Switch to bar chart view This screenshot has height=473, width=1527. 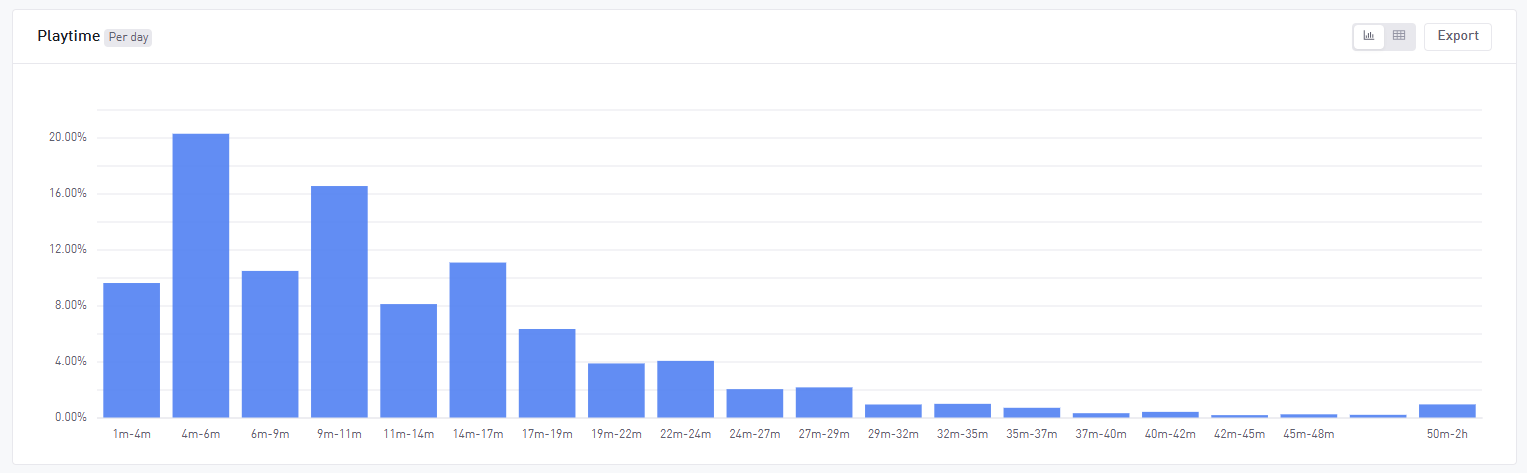point(1369,36)
